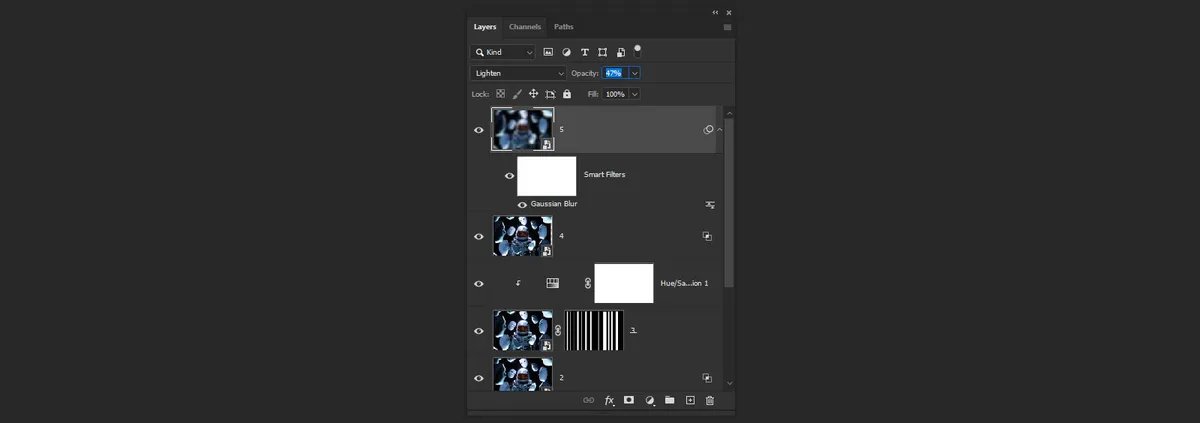Click the Fill 100% input field
Screen dimensions: 1200x423
tap(614, 94)
